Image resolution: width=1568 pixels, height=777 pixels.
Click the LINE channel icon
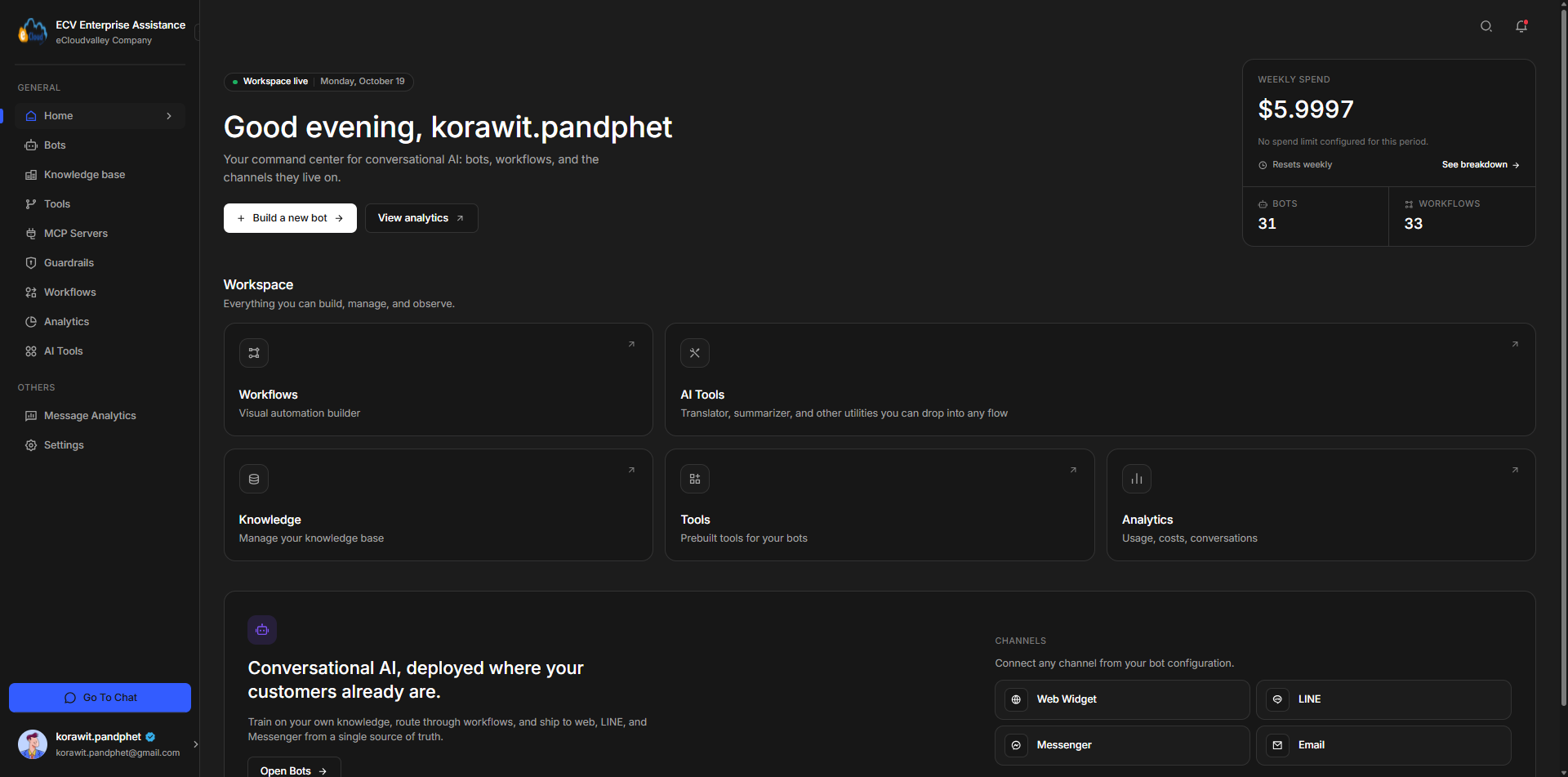coord(1277,699)
